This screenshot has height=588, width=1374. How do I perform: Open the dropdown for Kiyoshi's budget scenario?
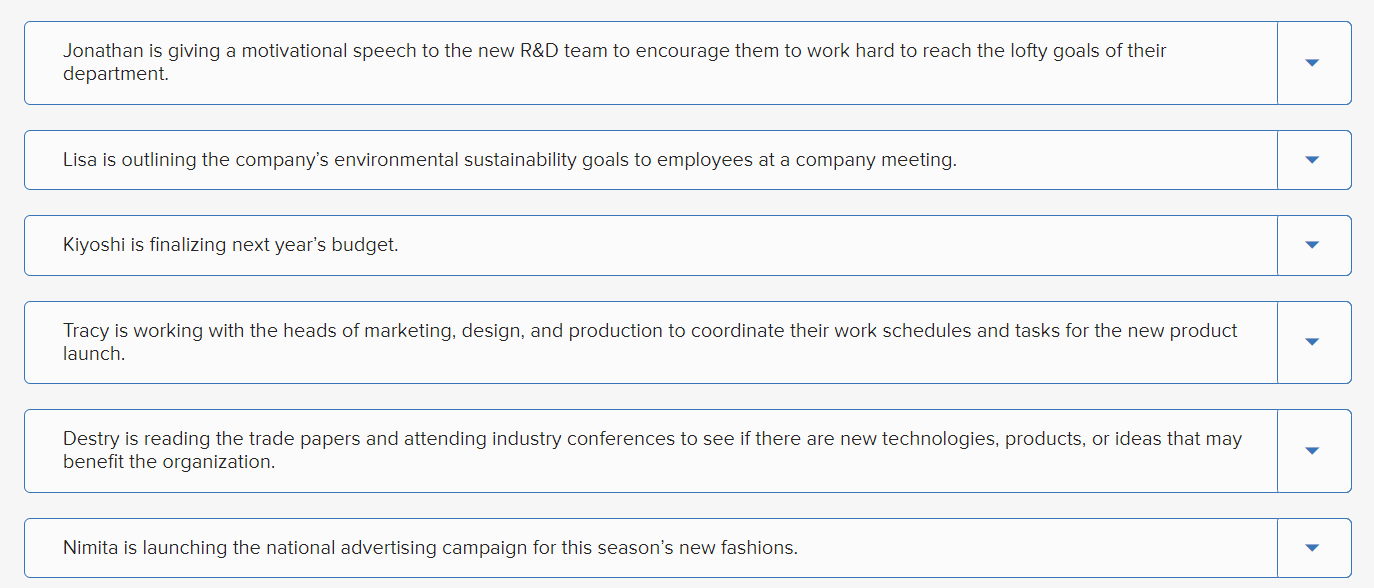(1314, 244)
